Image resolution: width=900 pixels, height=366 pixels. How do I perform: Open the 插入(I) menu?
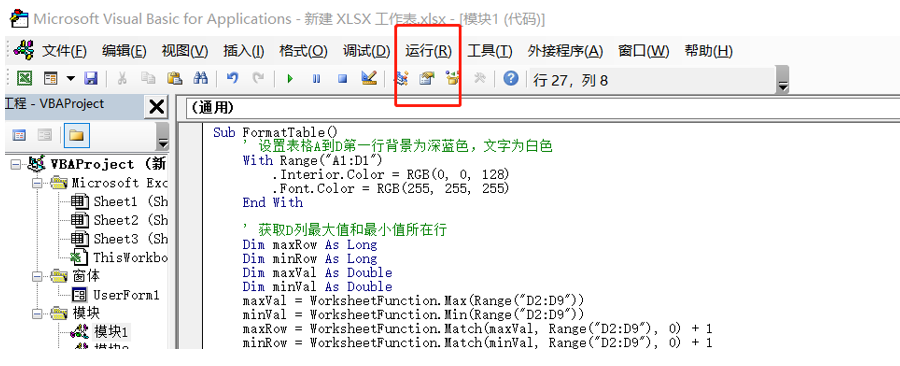coord(243,51)
